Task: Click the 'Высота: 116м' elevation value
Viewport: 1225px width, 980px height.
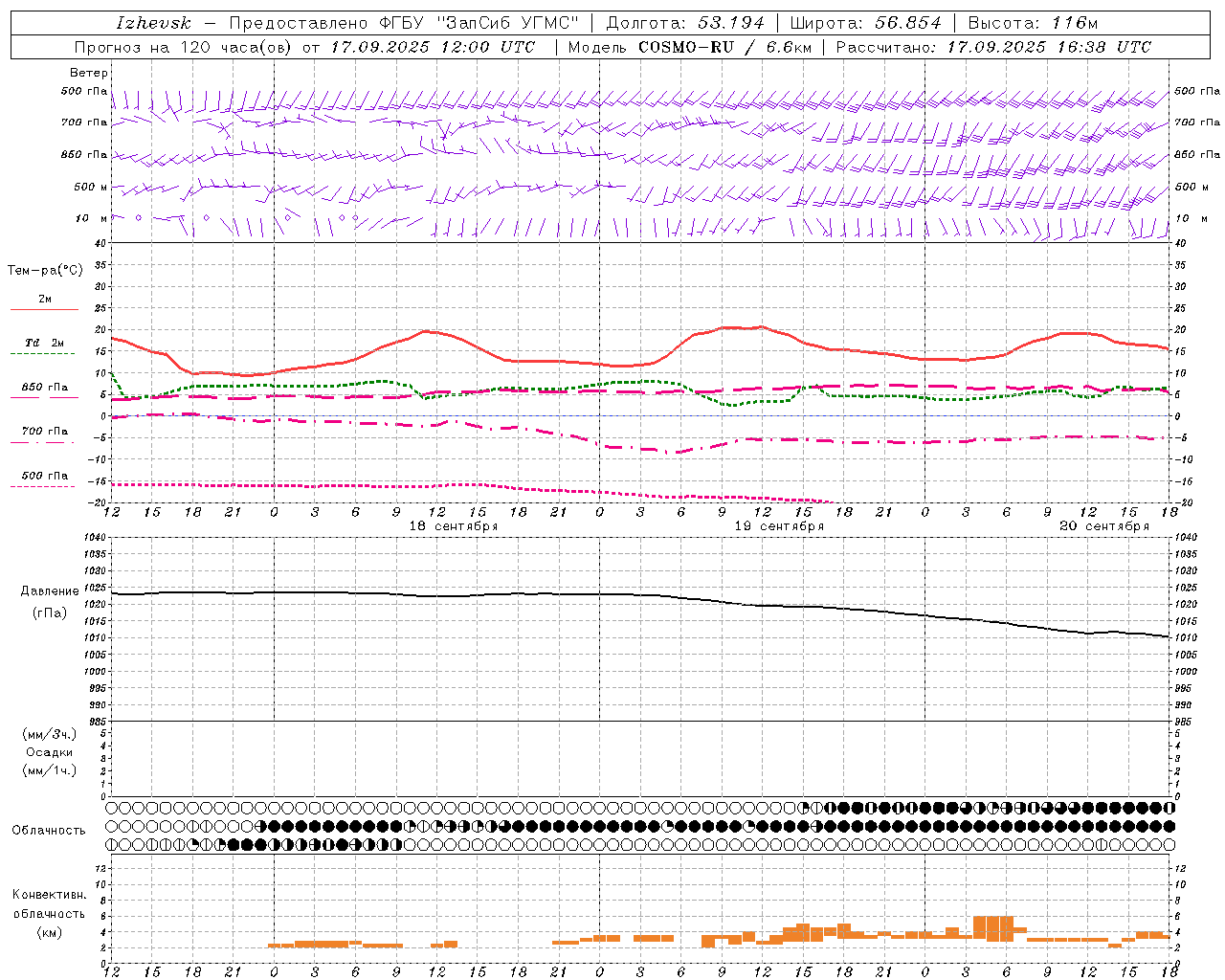Action: click(1033, 23)
